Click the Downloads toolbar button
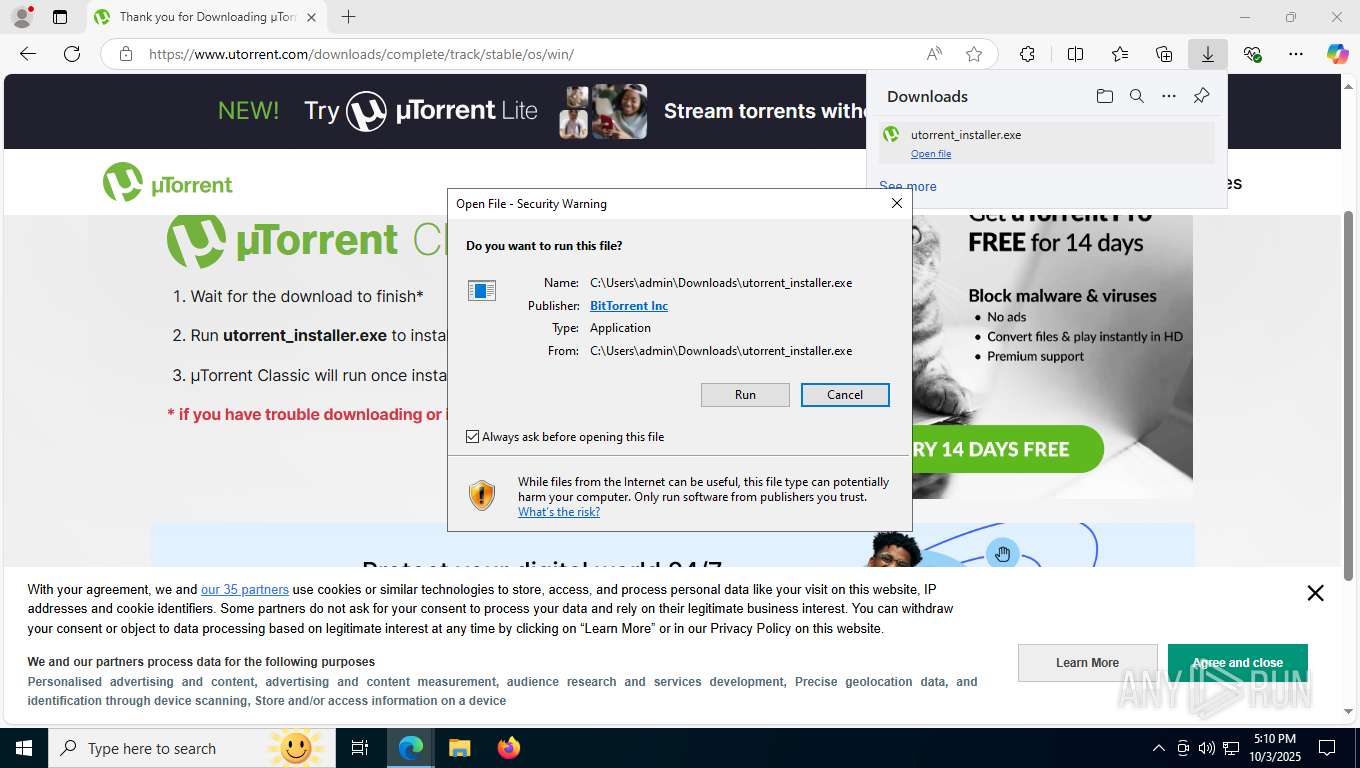This screenshot has width=1360, height=768. pyautogui.click(x=1208, y=54)
